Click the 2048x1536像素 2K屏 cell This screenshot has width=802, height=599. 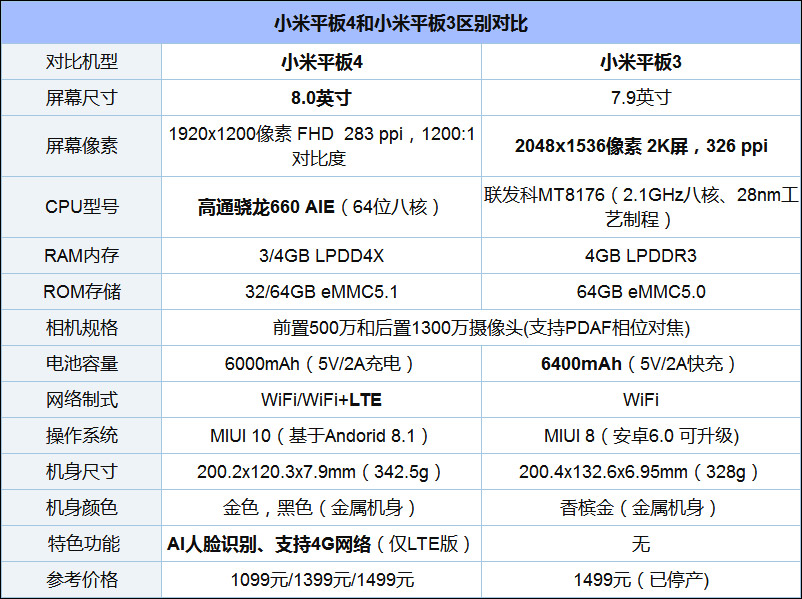[x=641, y=146]
